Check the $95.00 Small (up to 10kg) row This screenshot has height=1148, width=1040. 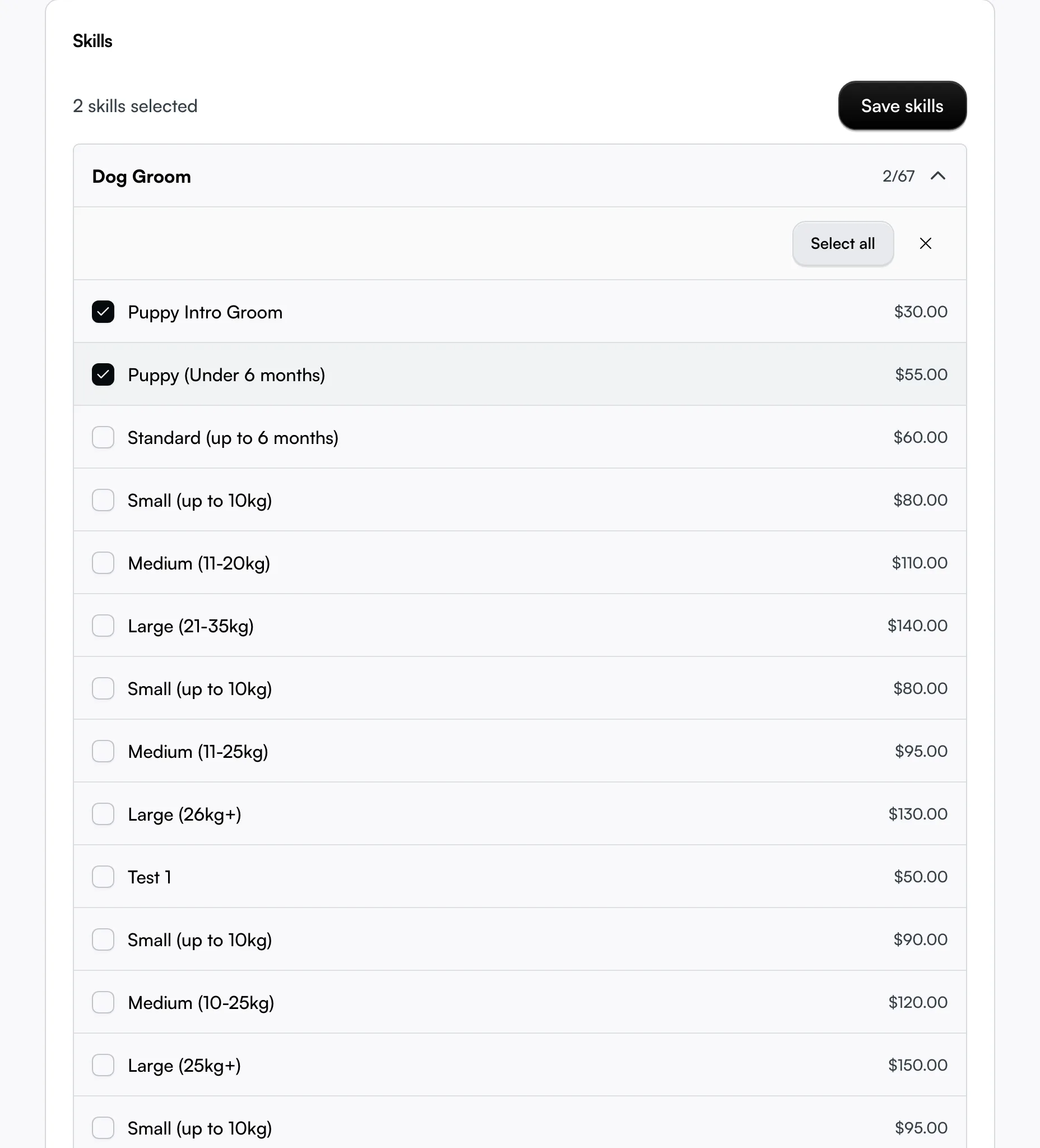[x=103, y=1128]
